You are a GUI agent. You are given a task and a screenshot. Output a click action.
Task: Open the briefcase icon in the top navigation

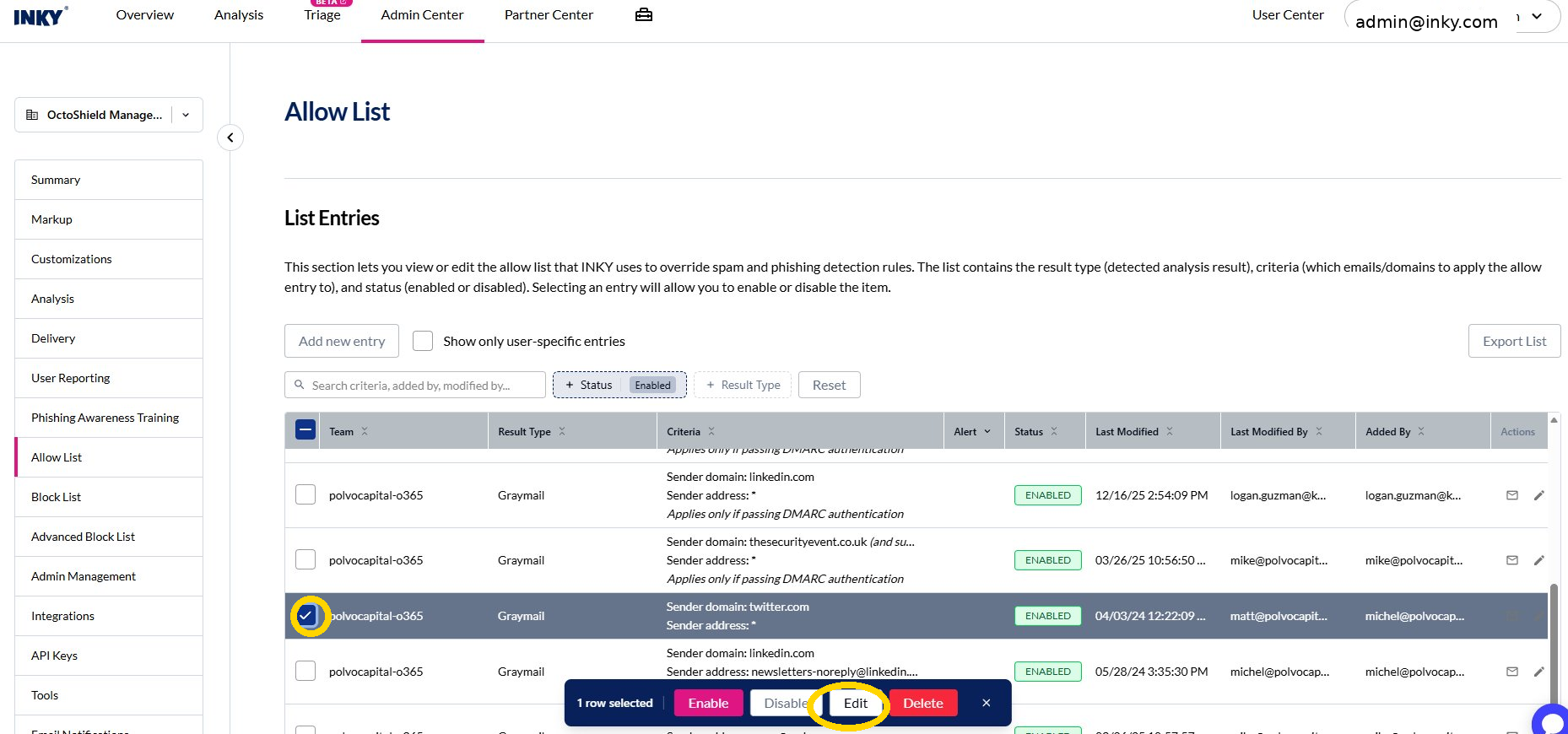point(644,14)
